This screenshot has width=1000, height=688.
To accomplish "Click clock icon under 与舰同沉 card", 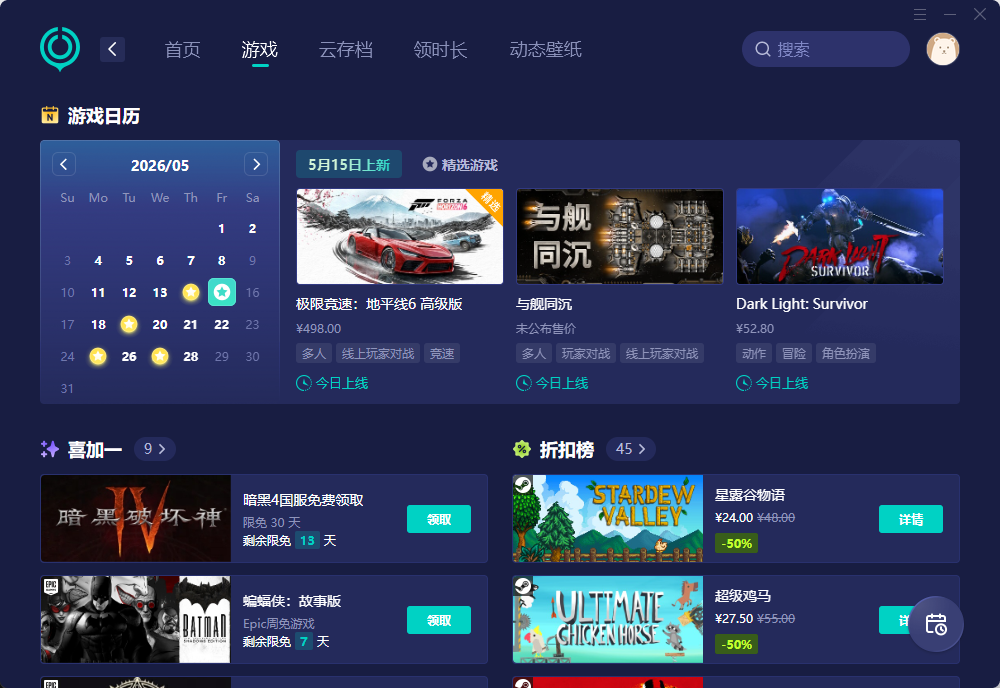I will click(x=524, y=383).
